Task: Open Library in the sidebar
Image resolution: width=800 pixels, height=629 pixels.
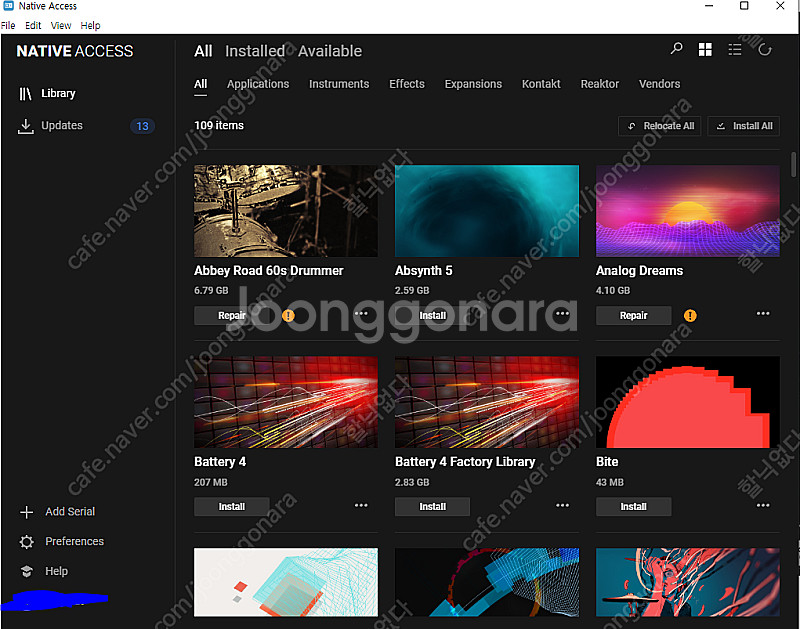Action: (x=58, y=94)
